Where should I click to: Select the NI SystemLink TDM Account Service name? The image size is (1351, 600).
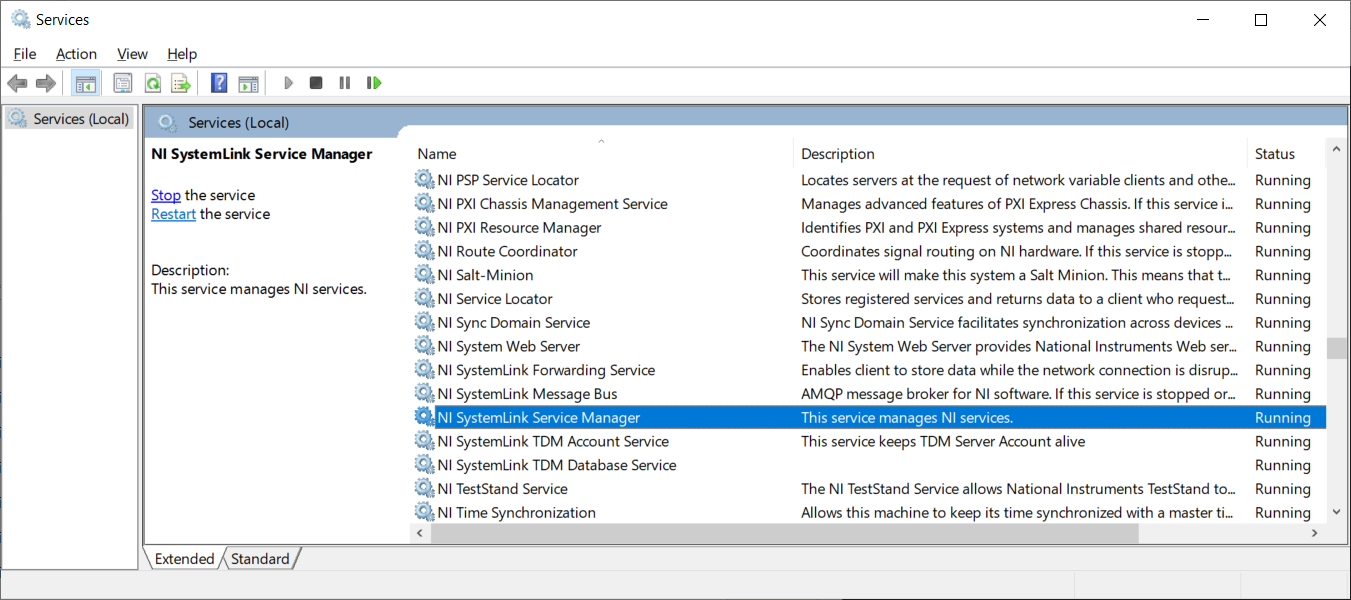(554, 441)
